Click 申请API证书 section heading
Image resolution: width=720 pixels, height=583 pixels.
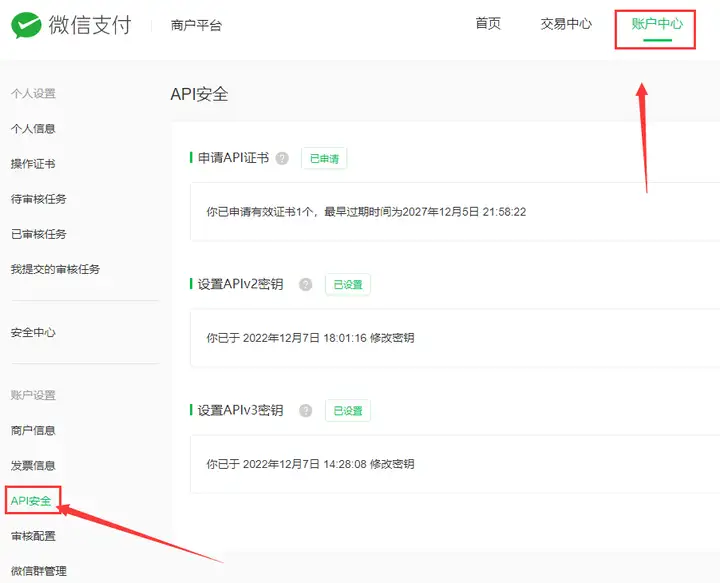[233, 158]
